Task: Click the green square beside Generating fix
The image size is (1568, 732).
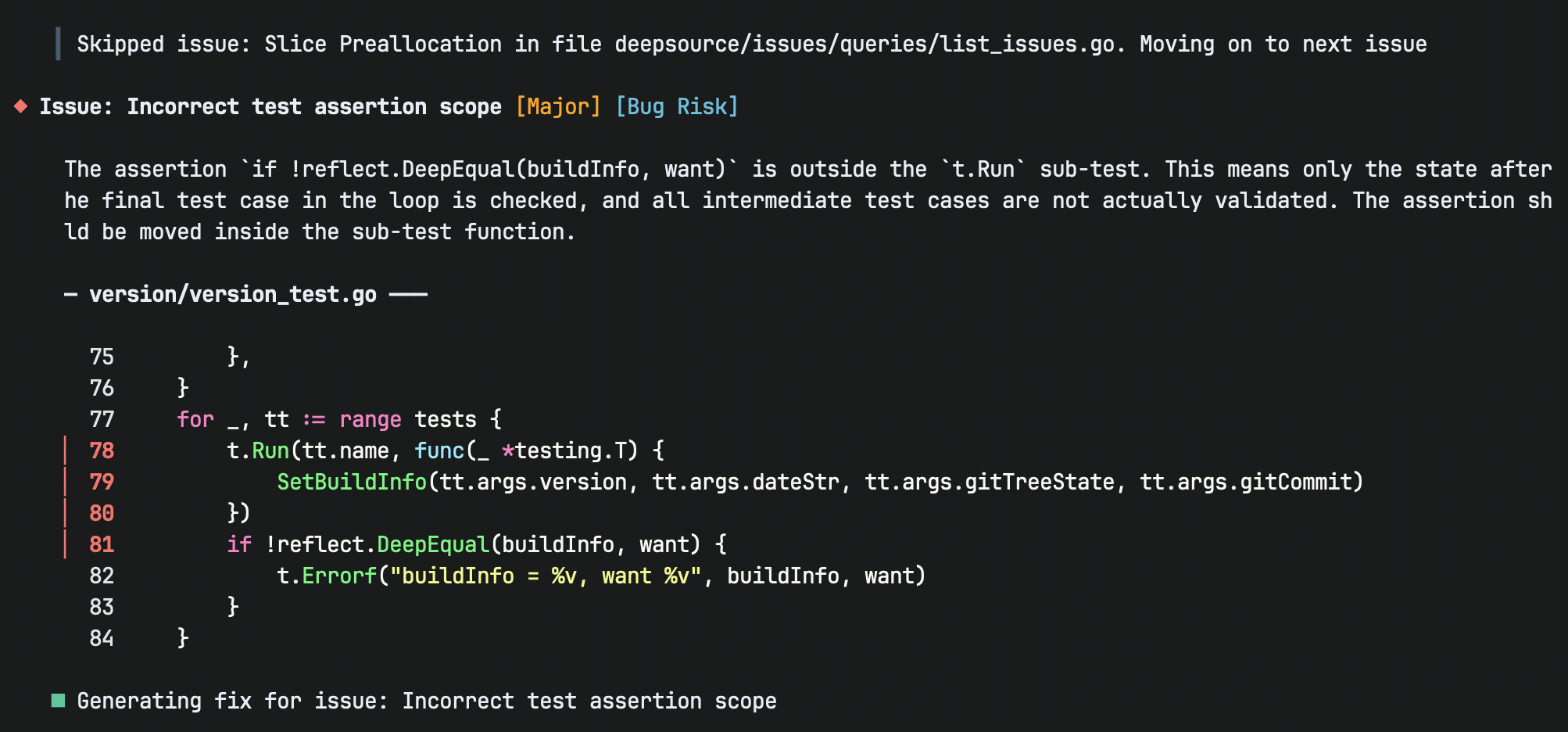Action: coord(58,700)
